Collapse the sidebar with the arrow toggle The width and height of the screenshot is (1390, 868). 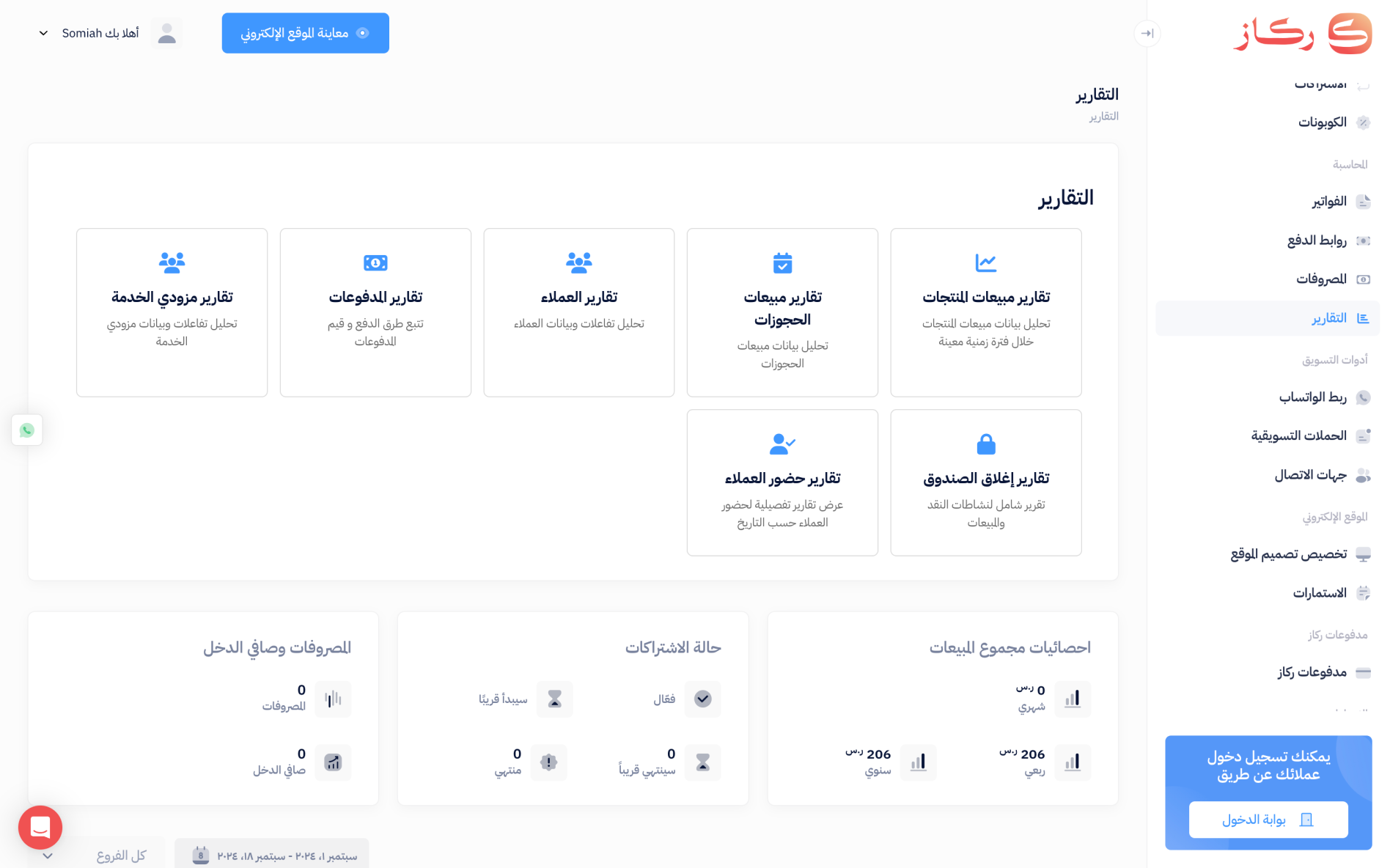pos(1147,34)
